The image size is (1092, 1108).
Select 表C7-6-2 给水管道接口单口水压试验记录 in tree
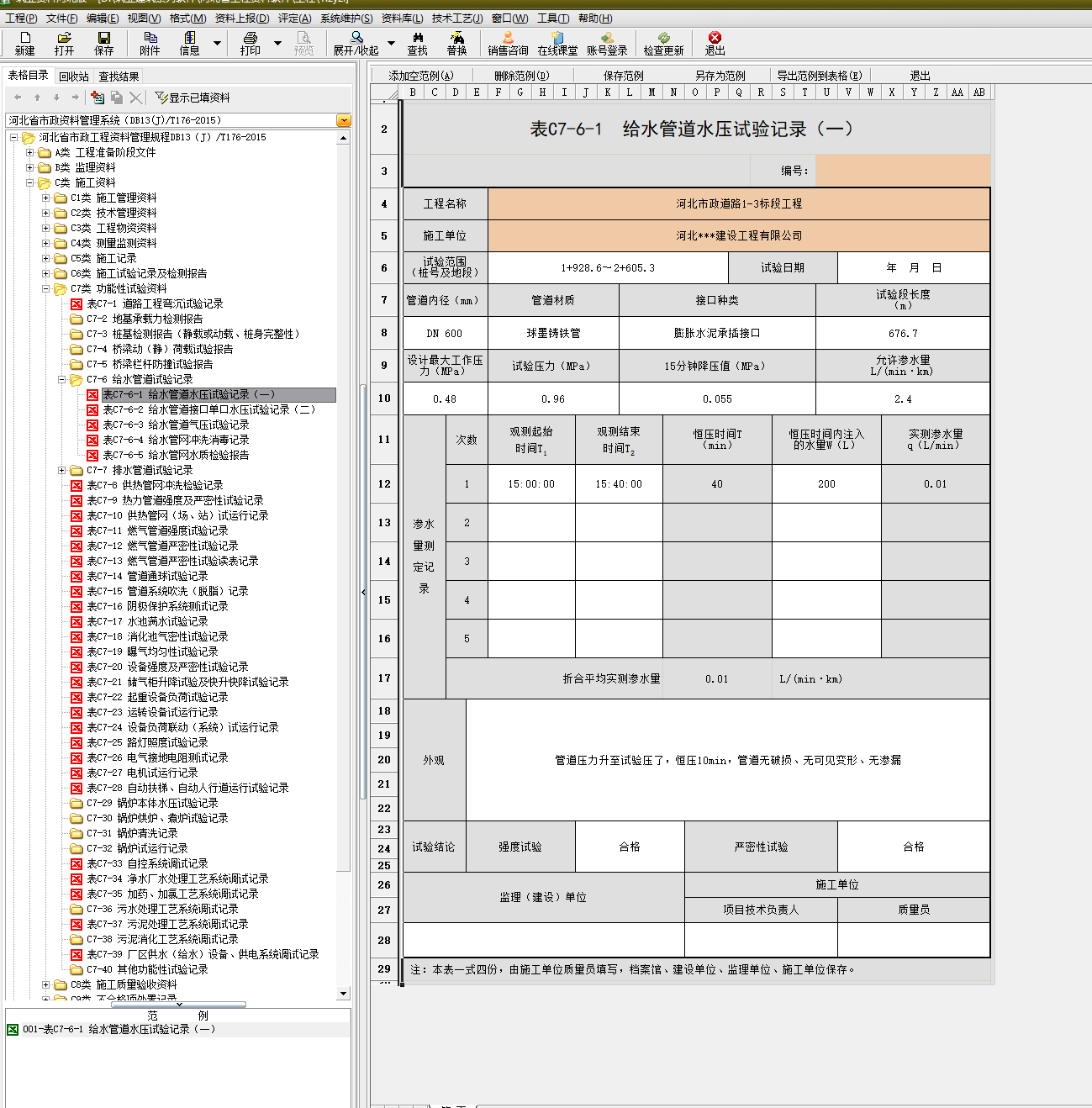click(208, 409)
